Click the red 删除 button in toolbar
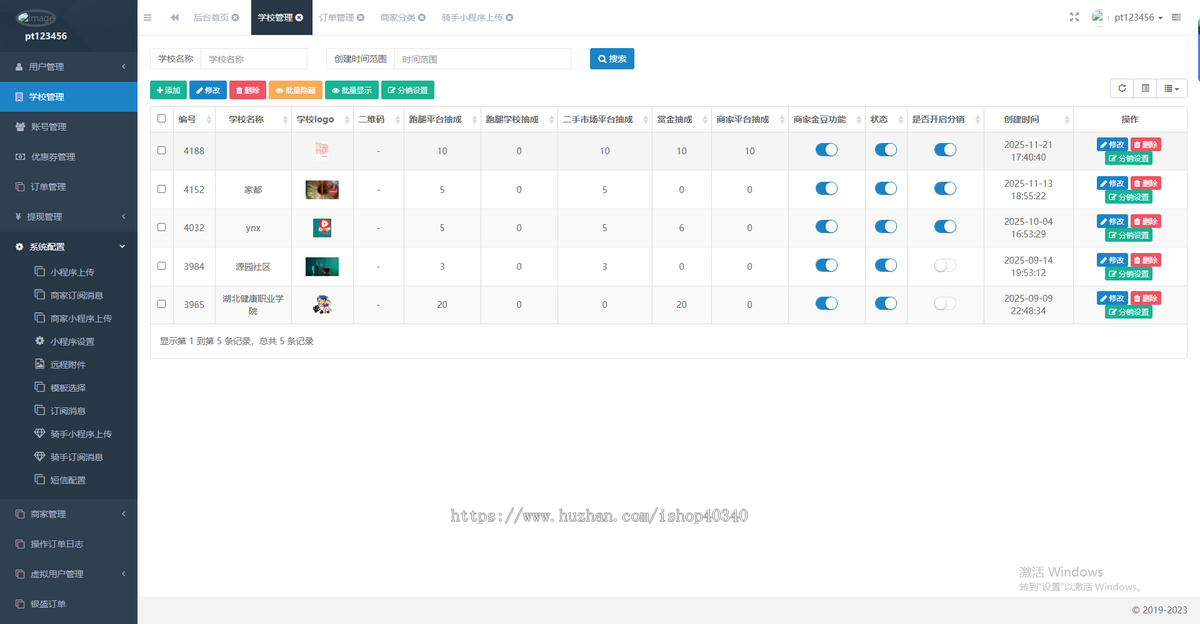This screenshot has width=1200, height=624. pyautogui.click(x=248, y=90)
